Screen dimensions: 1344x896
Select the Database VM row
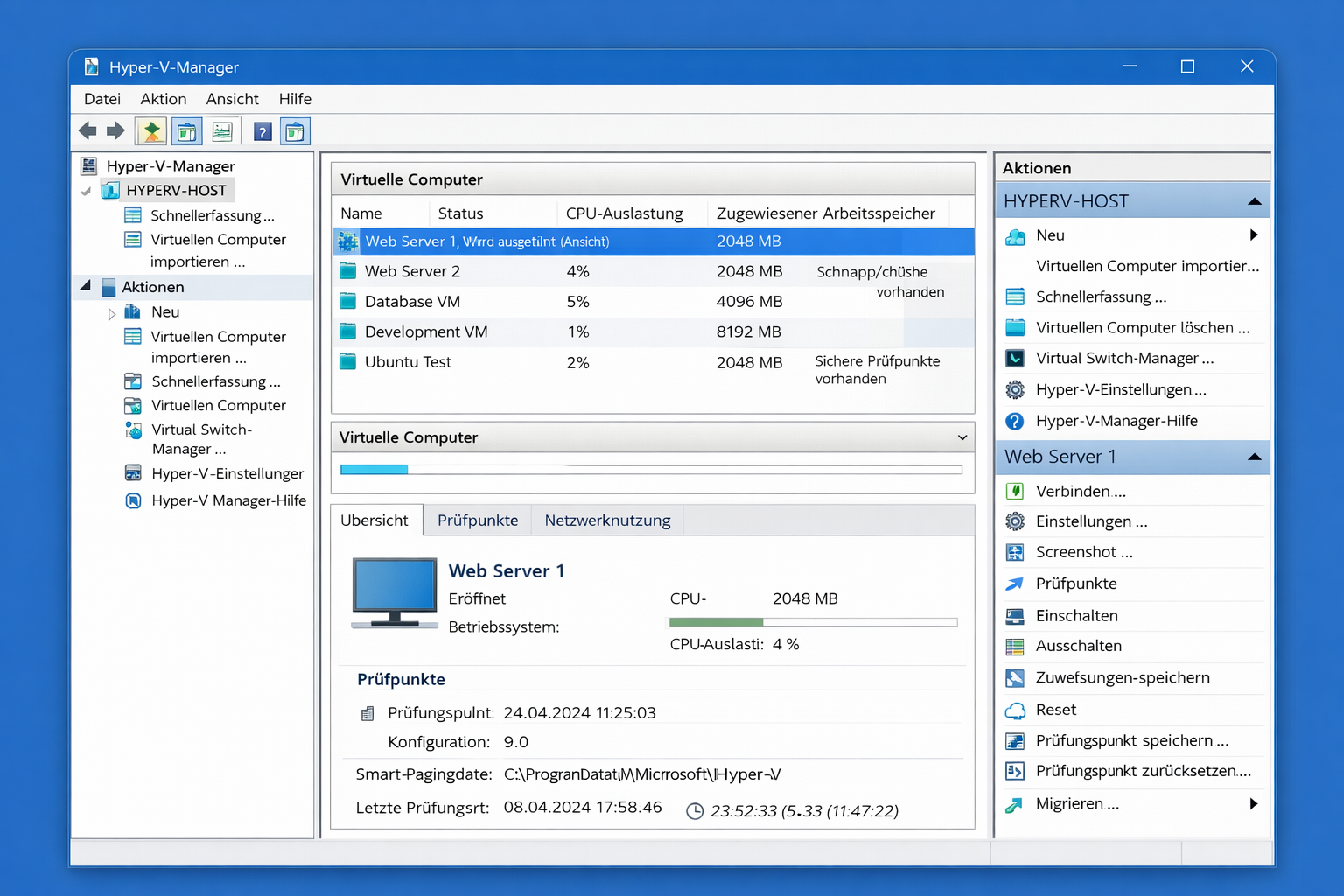point(412,302)
